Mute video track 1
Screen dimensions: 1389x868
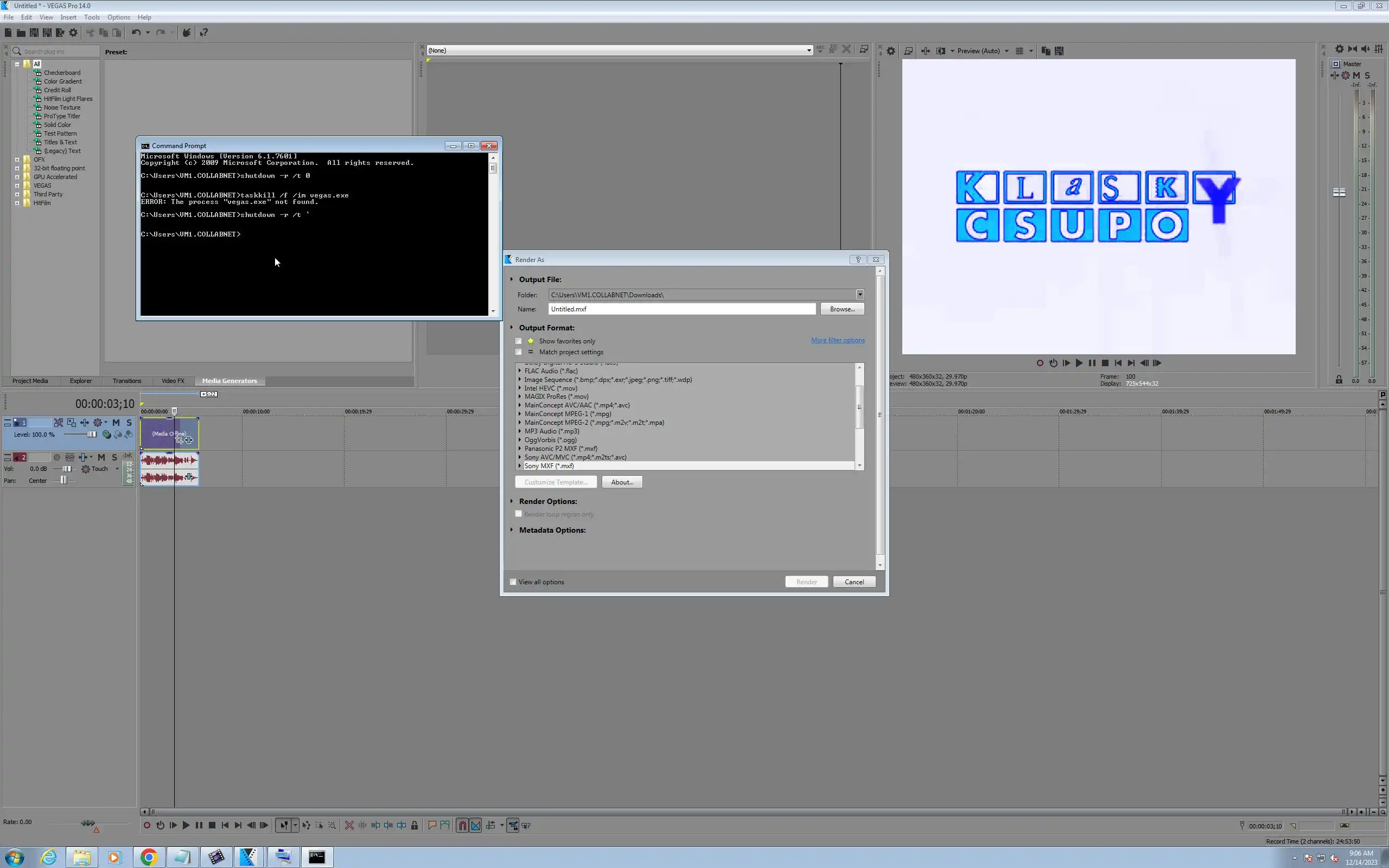pos(116,423)
